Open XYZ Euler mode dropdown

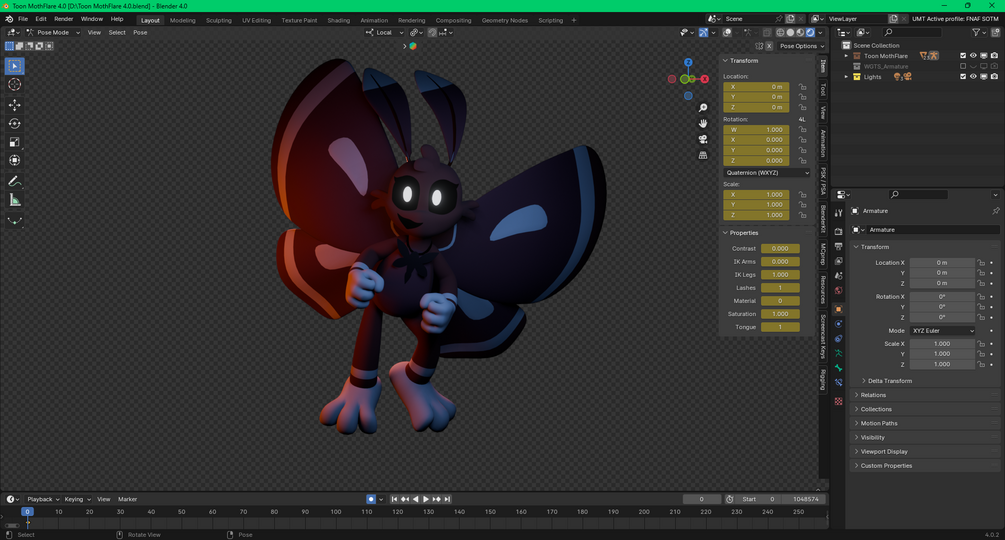click(x=942, y=331)
